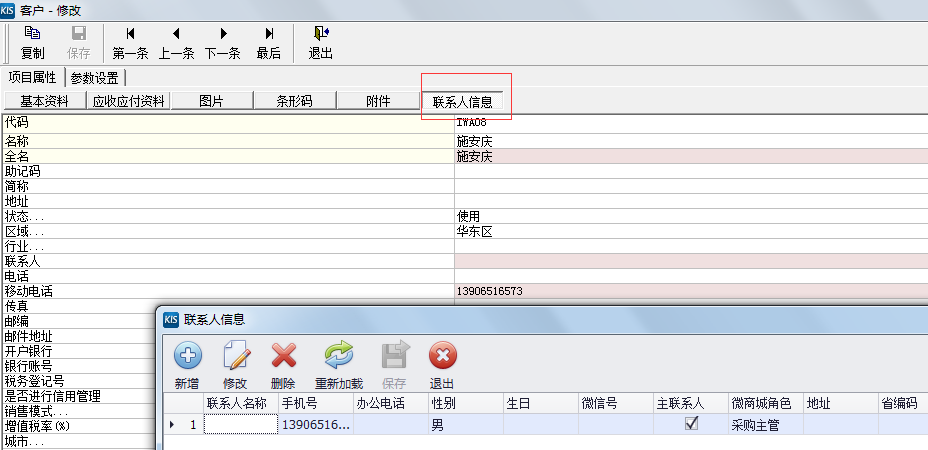Toggle the 主联系人 checkbox in row 1
The image size is (928, 450).
pos(690,424)
